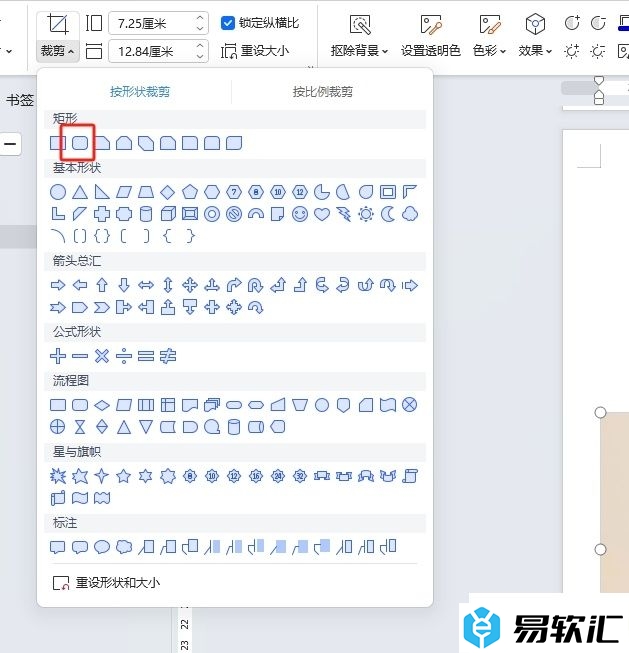629x653 pixels.
Task: Choose the sun shape
Action: pyautogui.click(x=366, y=214)
